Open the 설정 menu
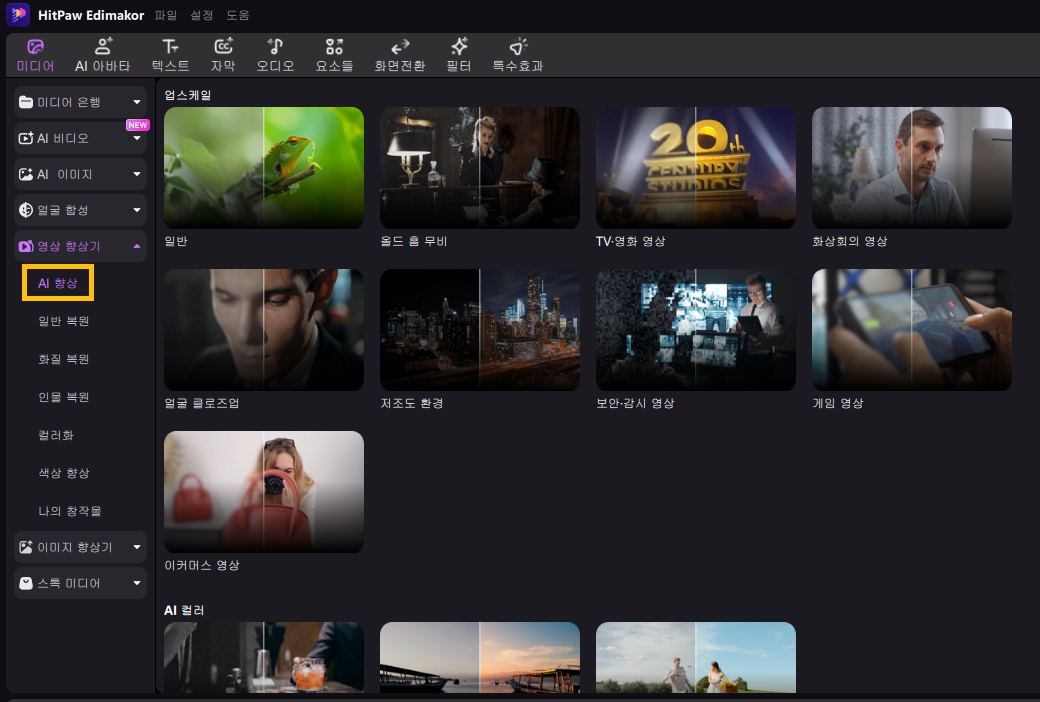Screen dimensions: 1040x702 click(x=201, y=15)
